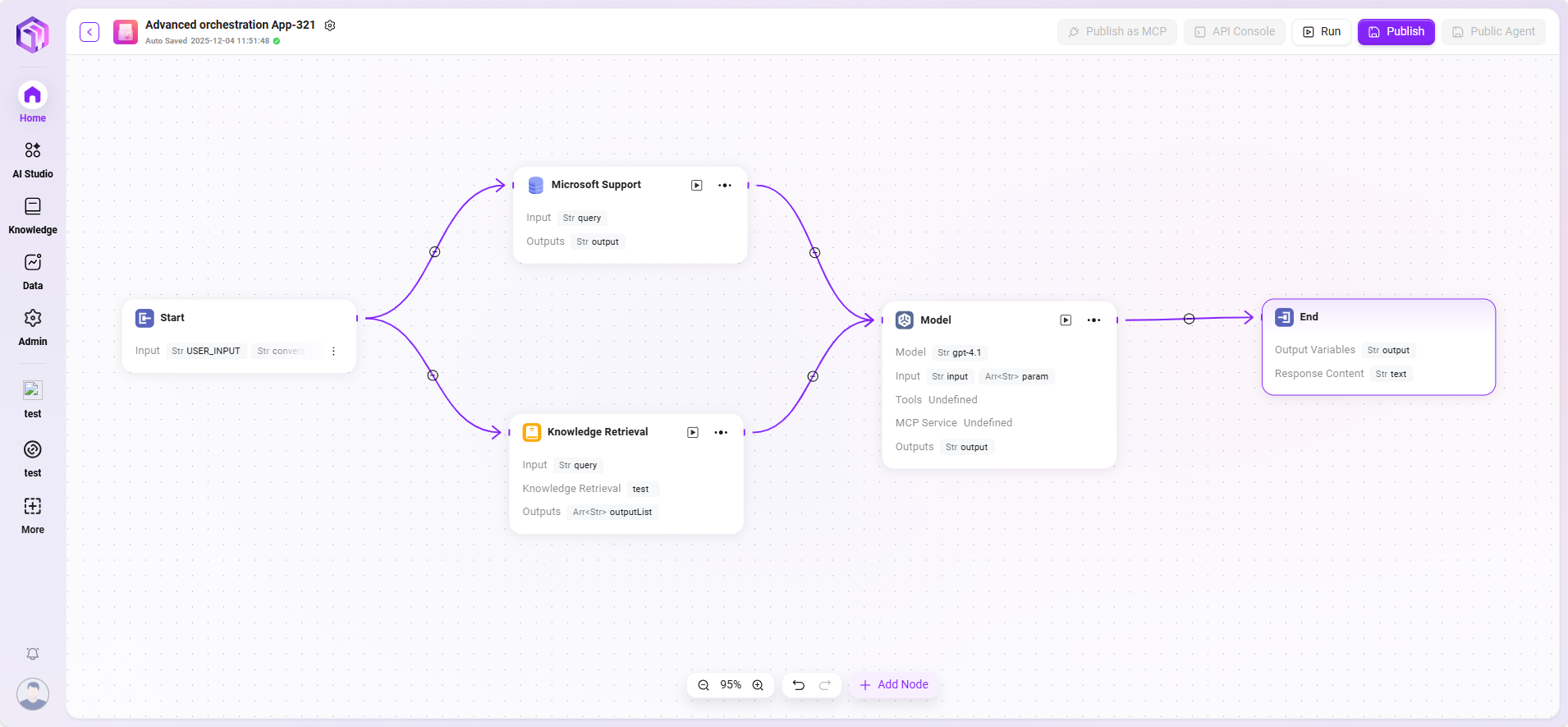This screenshot has width=1568, height=727.
Task: Go to AI Studio section
Action: point(33,159)
